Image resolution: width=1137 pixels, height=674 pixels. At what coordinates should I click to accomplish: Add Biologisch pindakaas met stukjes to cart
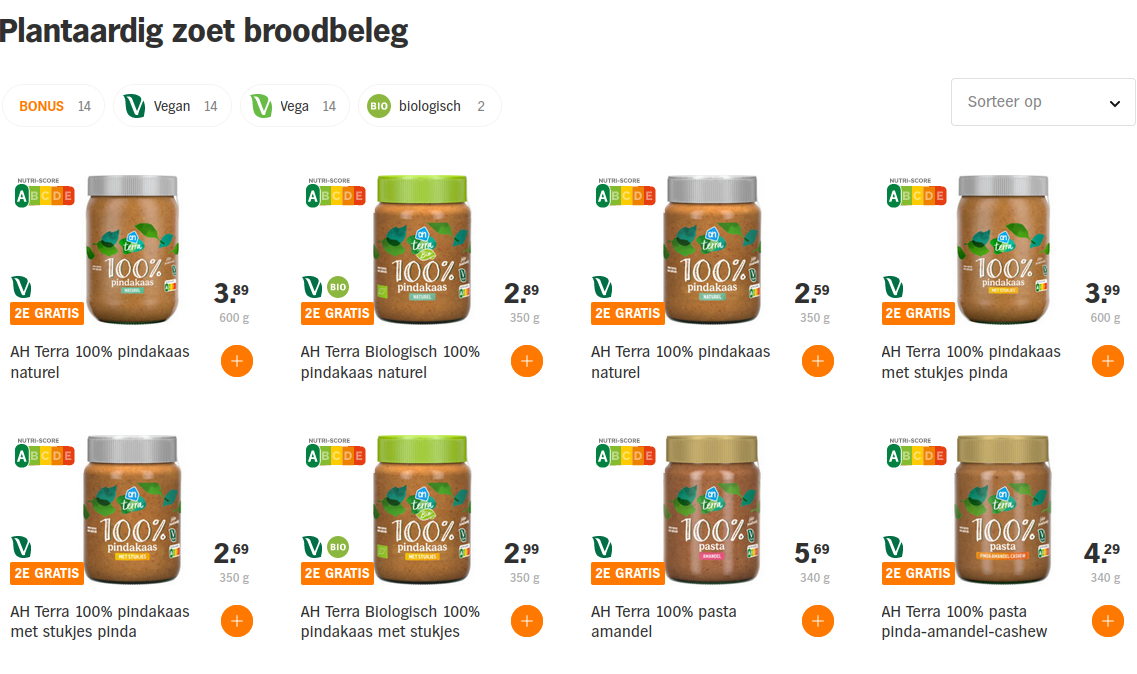click(x=527, y=621)
